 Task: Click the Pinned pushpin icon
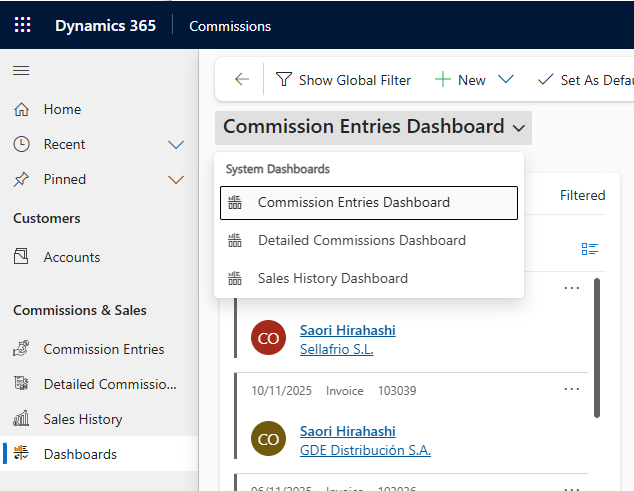(x=21, y=179)
